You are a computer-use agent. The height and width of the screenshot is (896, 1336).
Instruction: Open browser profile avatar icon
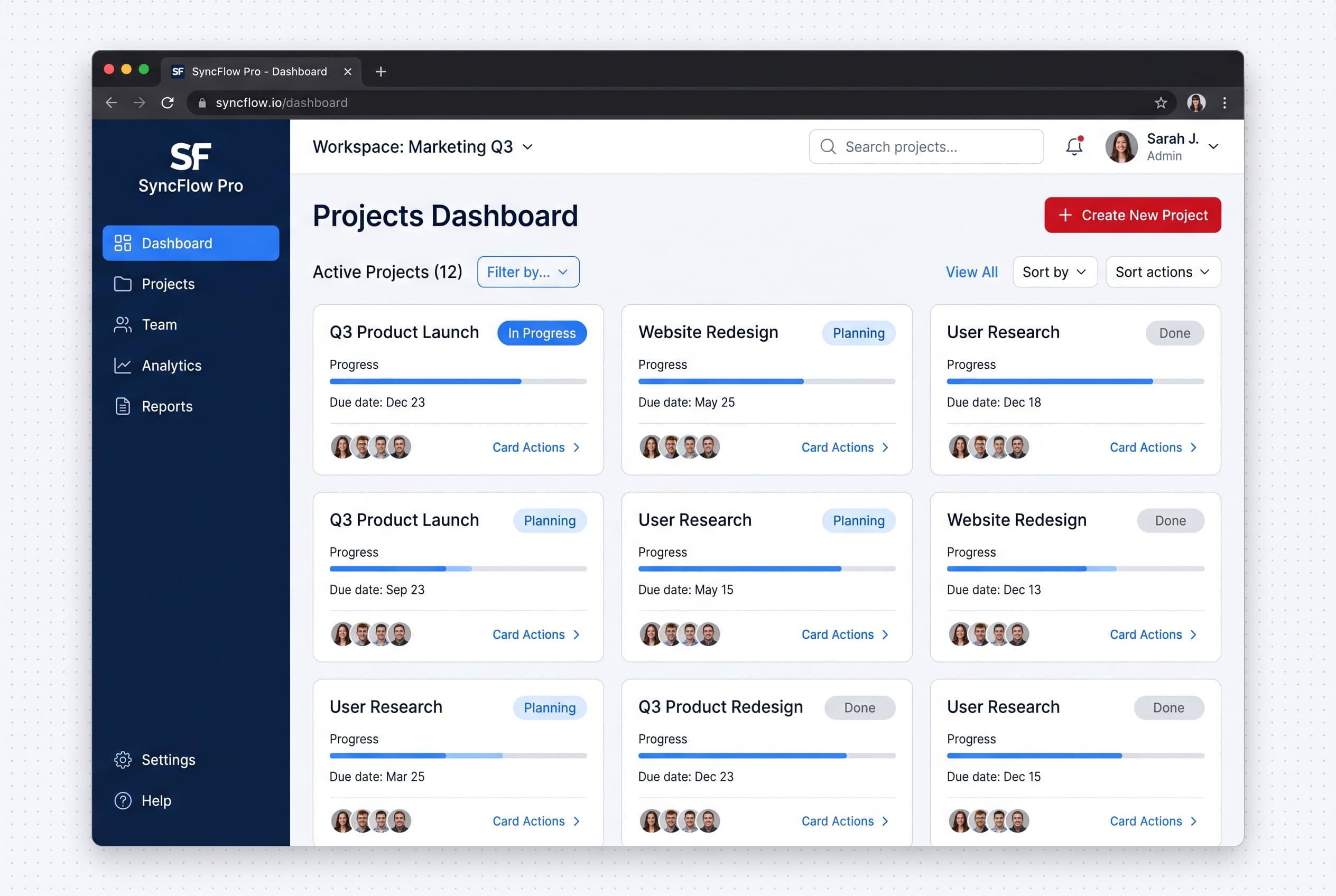pyautogui.click(x=1196, y=103)
